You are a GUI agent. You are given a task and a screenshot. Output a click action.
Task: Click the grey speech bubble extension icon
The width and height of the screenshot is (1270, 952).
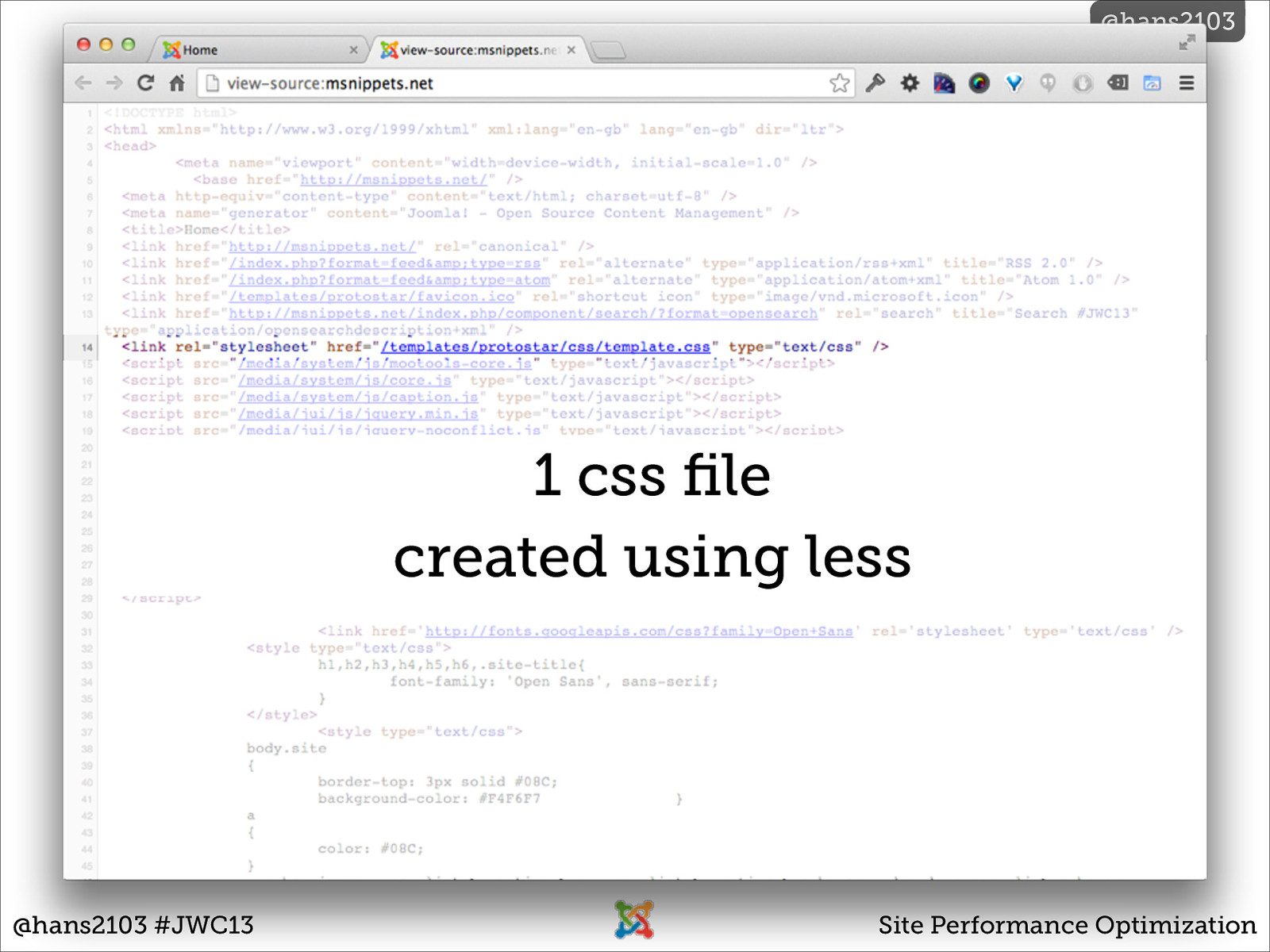[1048, 83]
